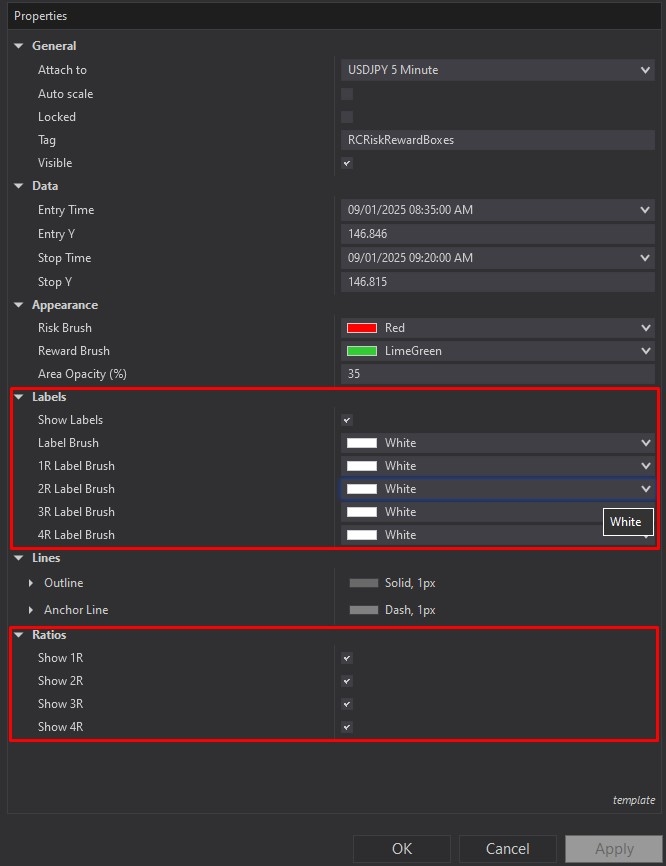
Task: Collapse the Data section
Action: pyautogui.click(x=18, y=185)
